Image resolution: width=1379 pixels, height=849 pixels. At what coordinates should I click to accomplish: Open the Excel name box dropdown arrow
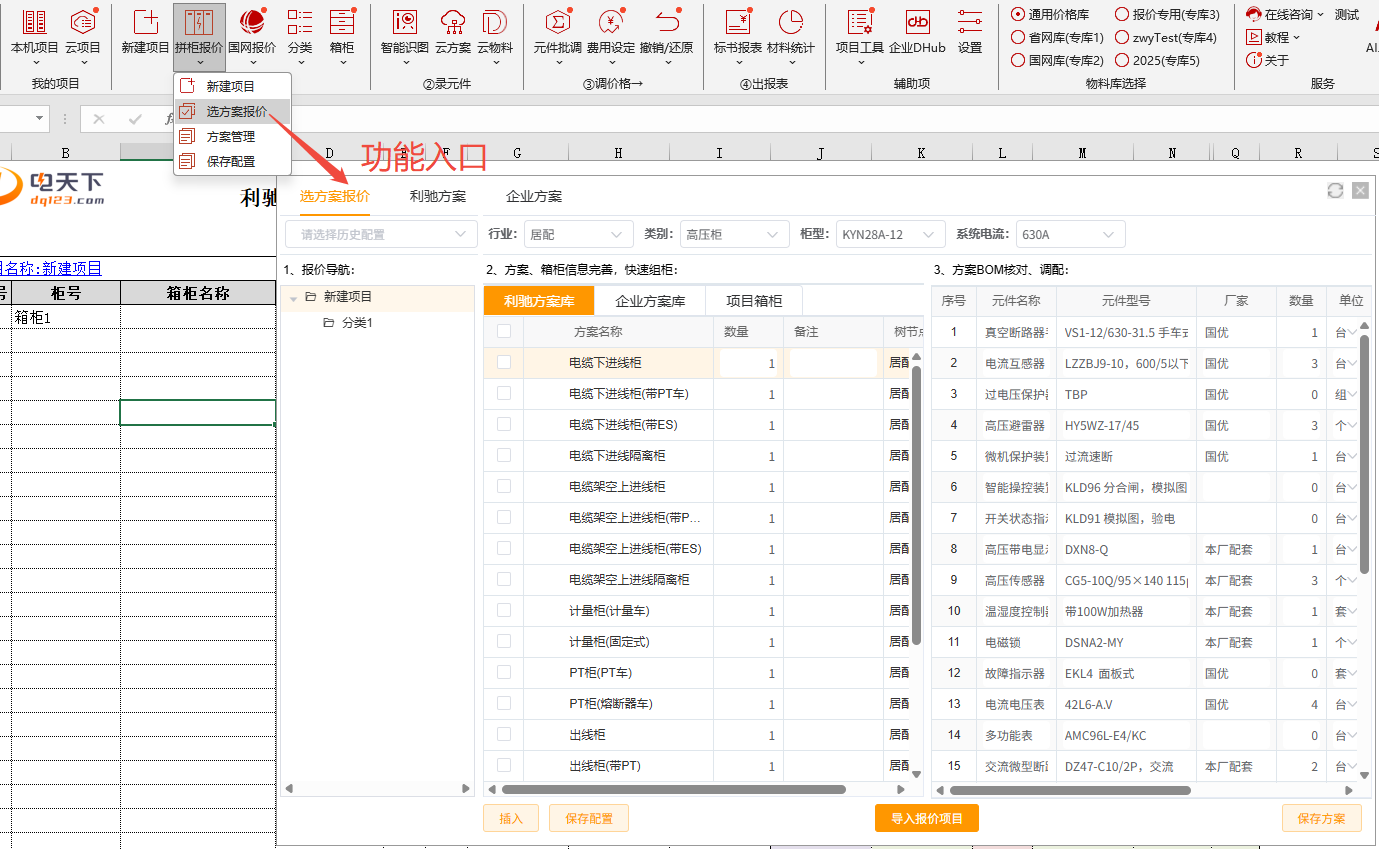pos(40,119)
